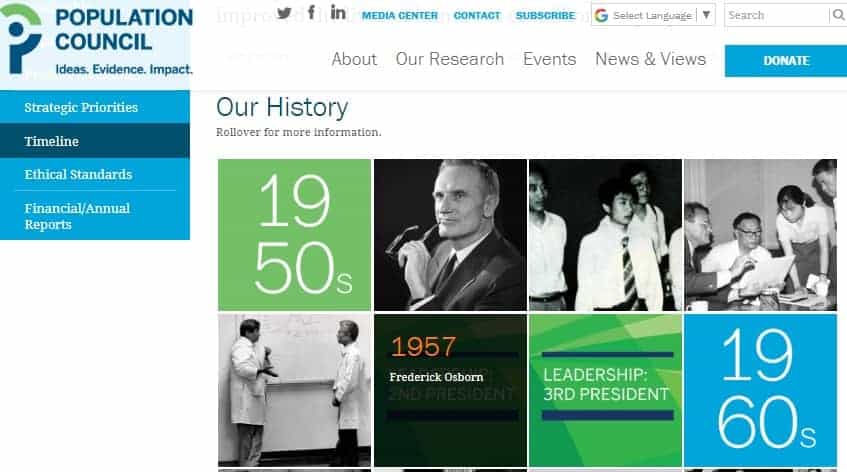This screenshot has width=847, height=472.
Task: Open News & Views menu
Action: 650,59
